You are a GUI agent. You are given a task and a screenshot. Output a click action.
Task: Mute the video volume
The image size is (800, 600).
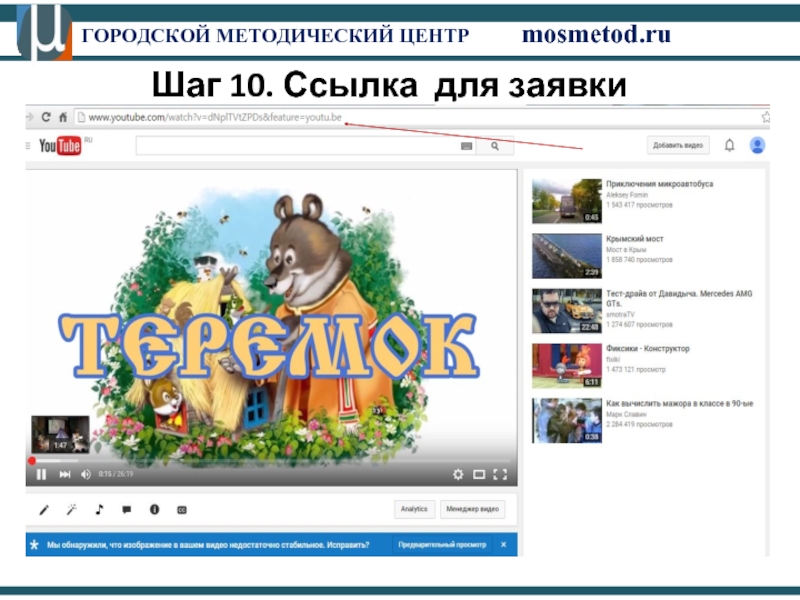[x=86, y=474]
